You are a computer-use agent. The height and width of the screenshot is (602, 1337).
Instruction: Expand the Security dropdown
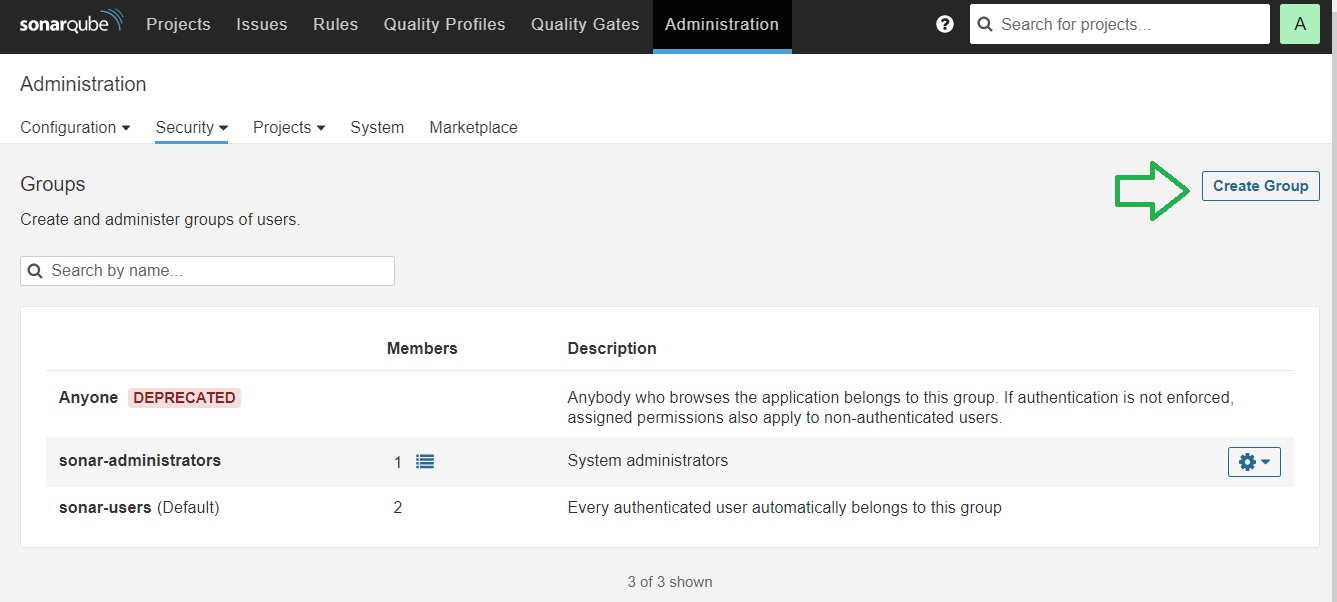tap(192, 127)
